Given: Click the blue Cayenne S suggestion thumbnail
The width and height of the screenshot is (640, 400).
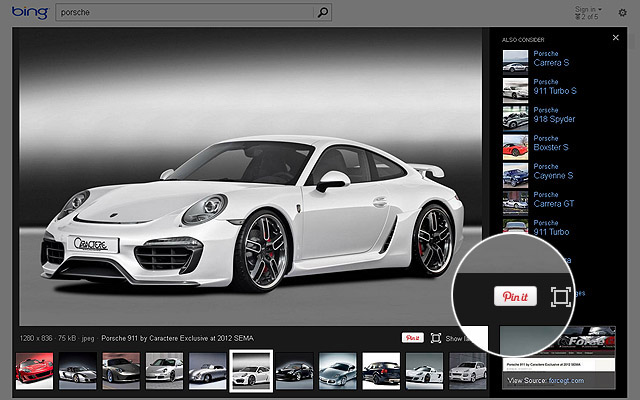Looking at the screenshot, I should point(515,174).
